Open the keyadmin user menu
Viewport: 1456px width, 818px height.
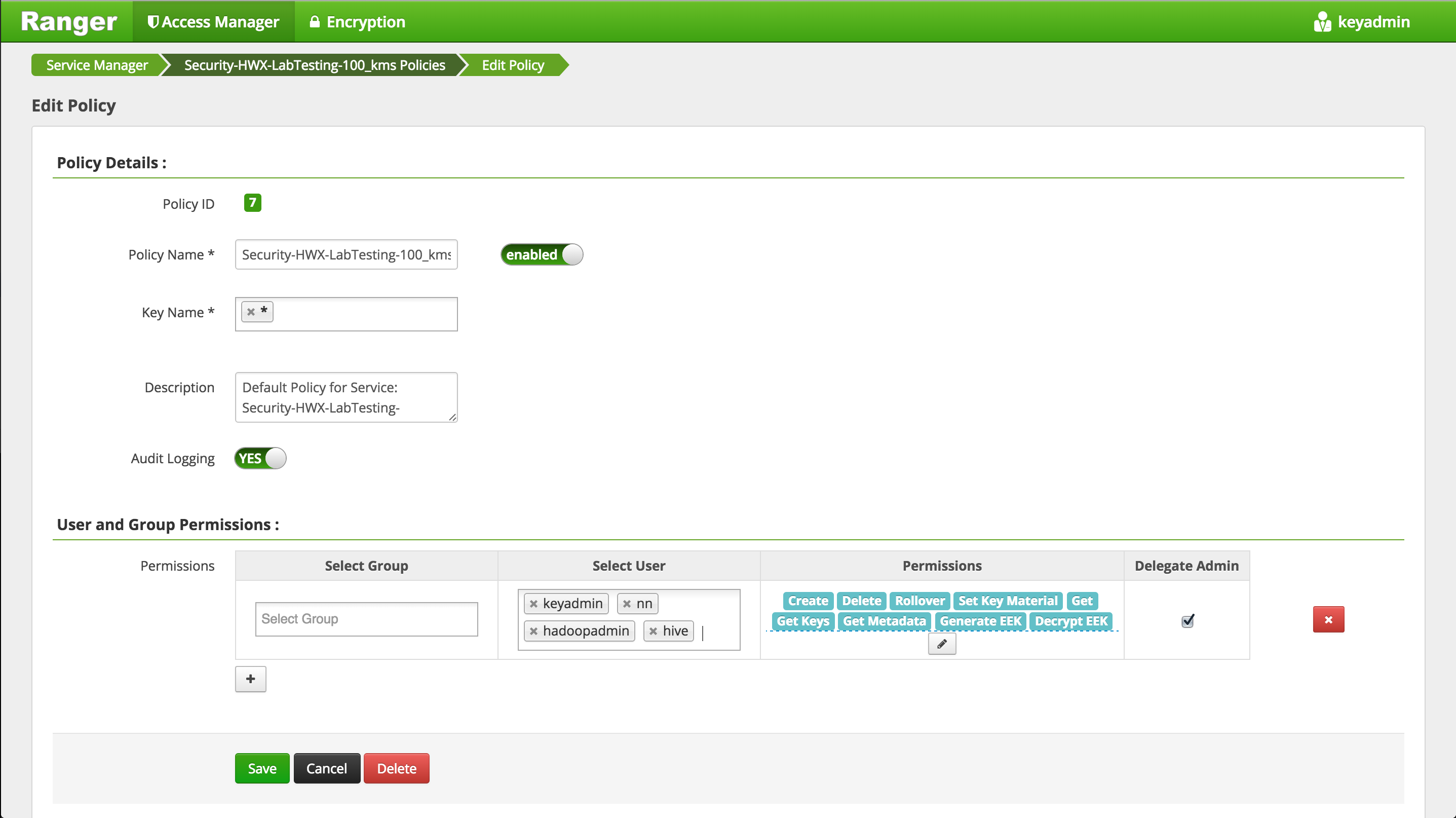pos(1361,21)
